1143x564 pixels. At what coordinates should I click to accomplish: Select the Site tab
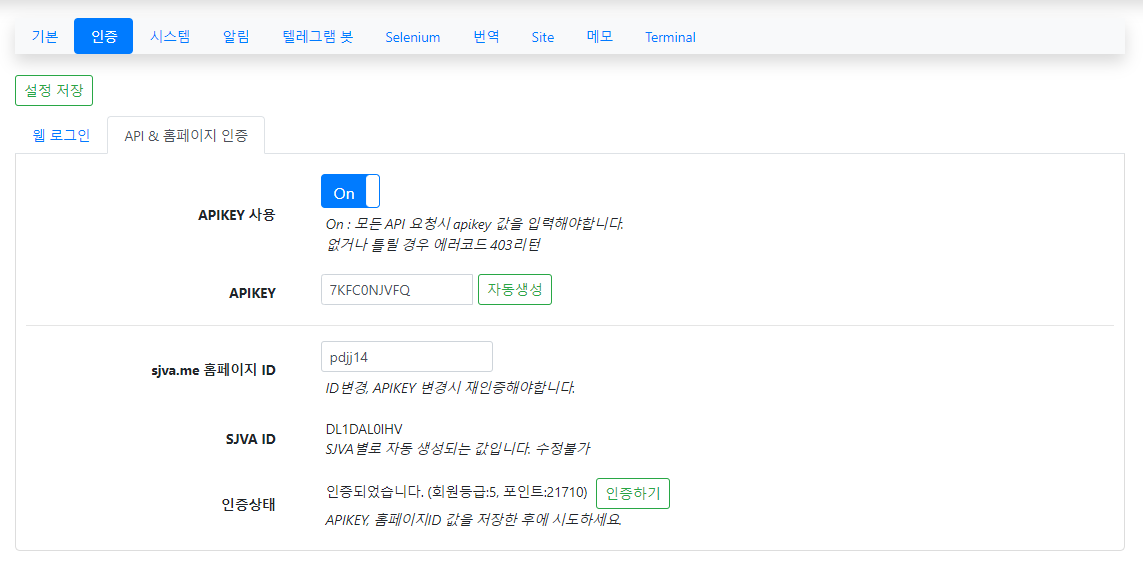coord(542,37)
